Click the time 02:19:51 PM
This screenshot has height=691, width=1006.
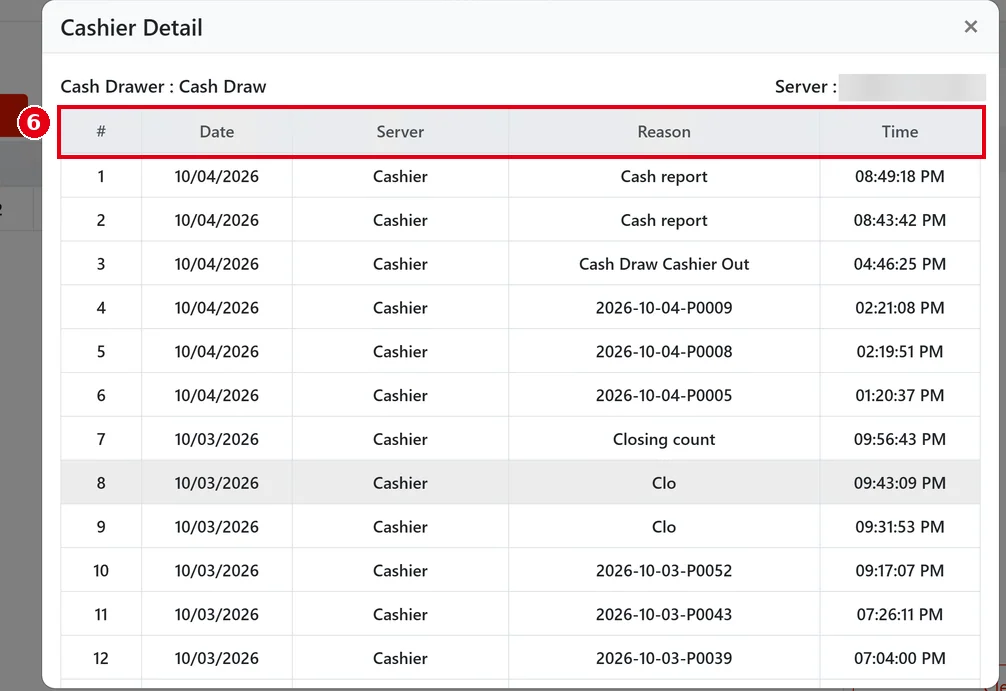click(899, 352)
